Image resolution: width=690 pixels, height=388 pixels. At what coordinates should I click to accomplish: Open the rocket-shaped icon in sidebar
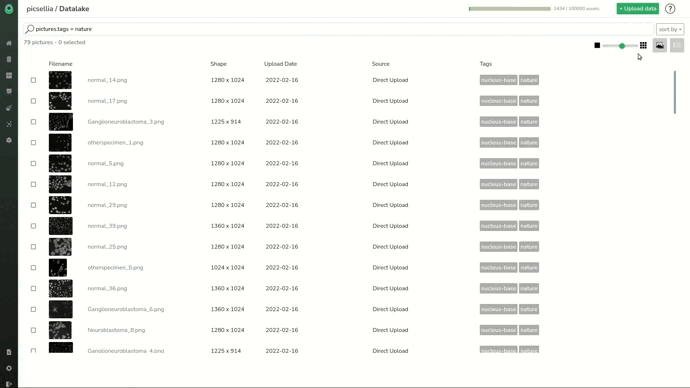point(9,108)
